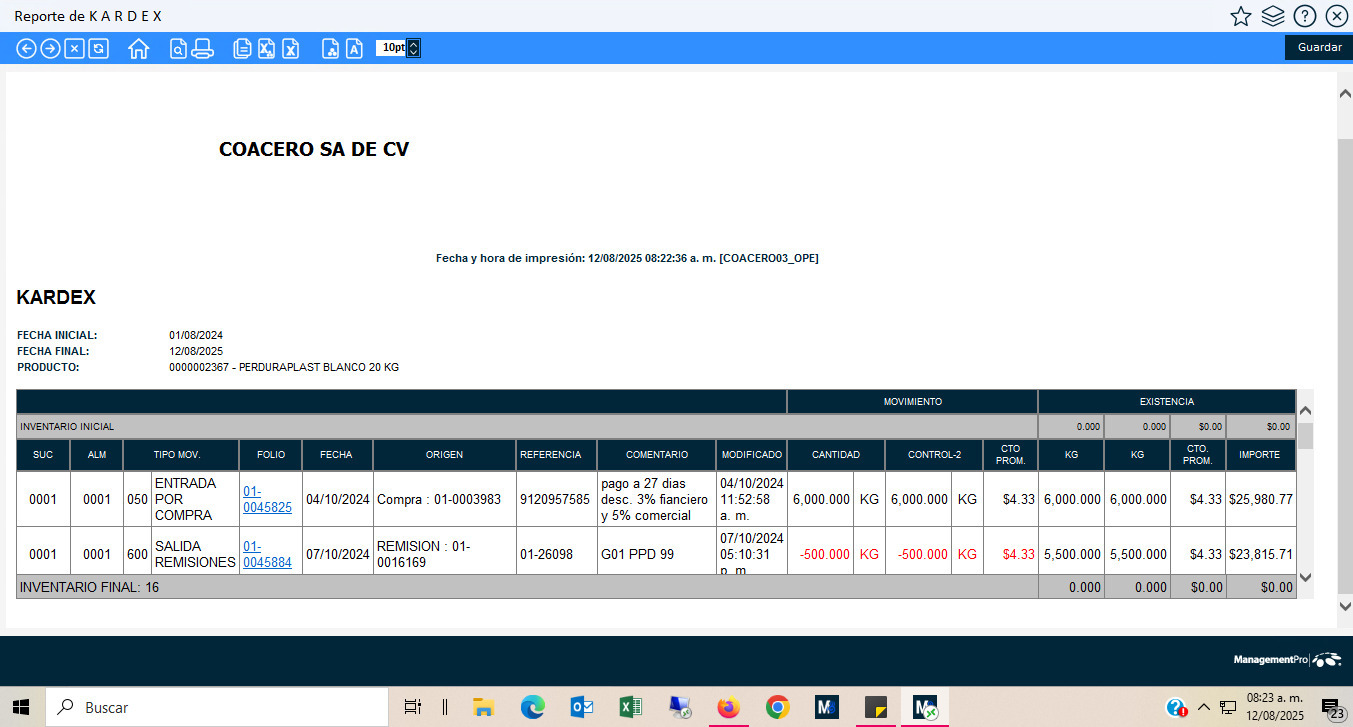Open folio link 01-0045884
This screenshot has width=1353, height=727.
pyautogui.click(x=267, y=554)
